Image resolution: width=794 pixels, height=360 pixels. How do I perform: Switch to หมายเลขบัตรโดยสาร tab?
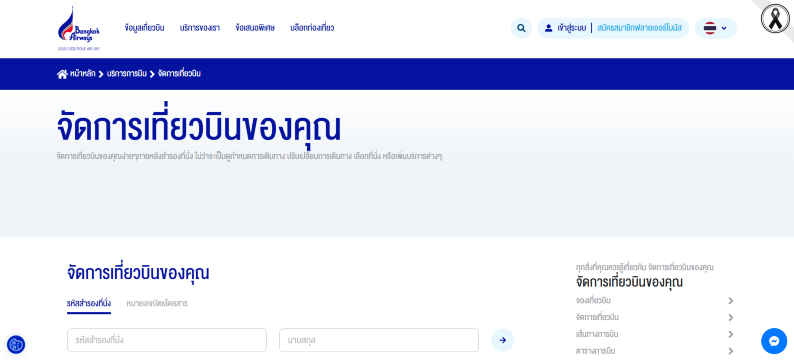click(157, 304)
